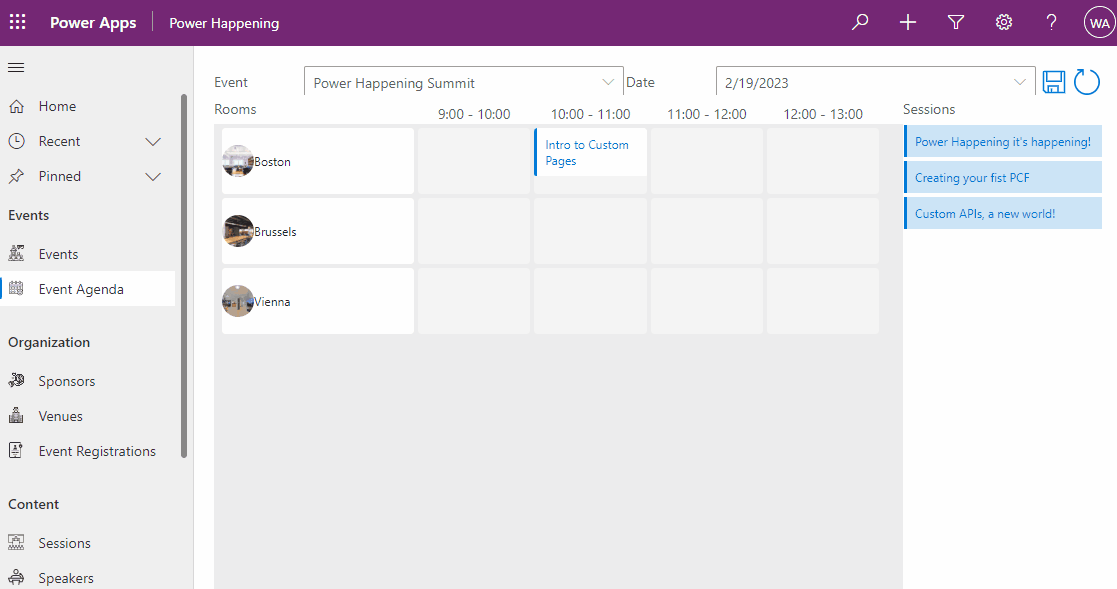Click the refresh circular arrow icon
The width and height of the screenshot is (1117, 589).
coord(1087,82)
